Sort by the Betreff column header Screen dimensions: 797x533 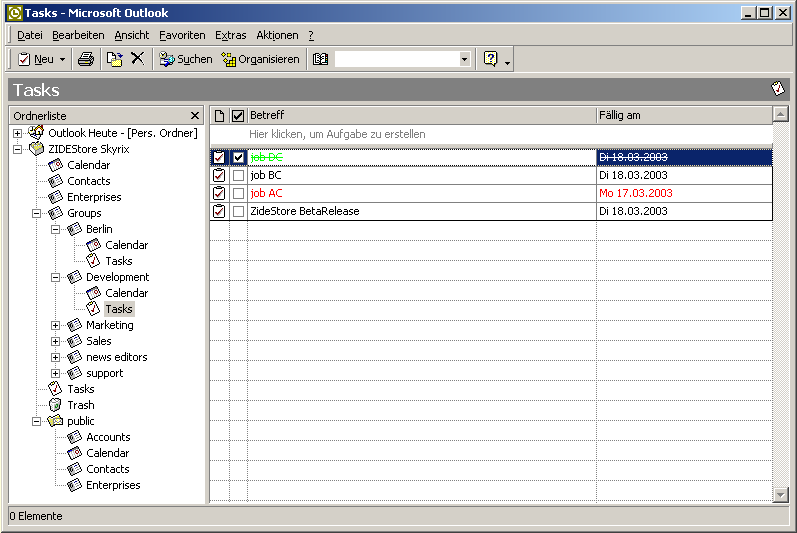click(x=422, y=115)
